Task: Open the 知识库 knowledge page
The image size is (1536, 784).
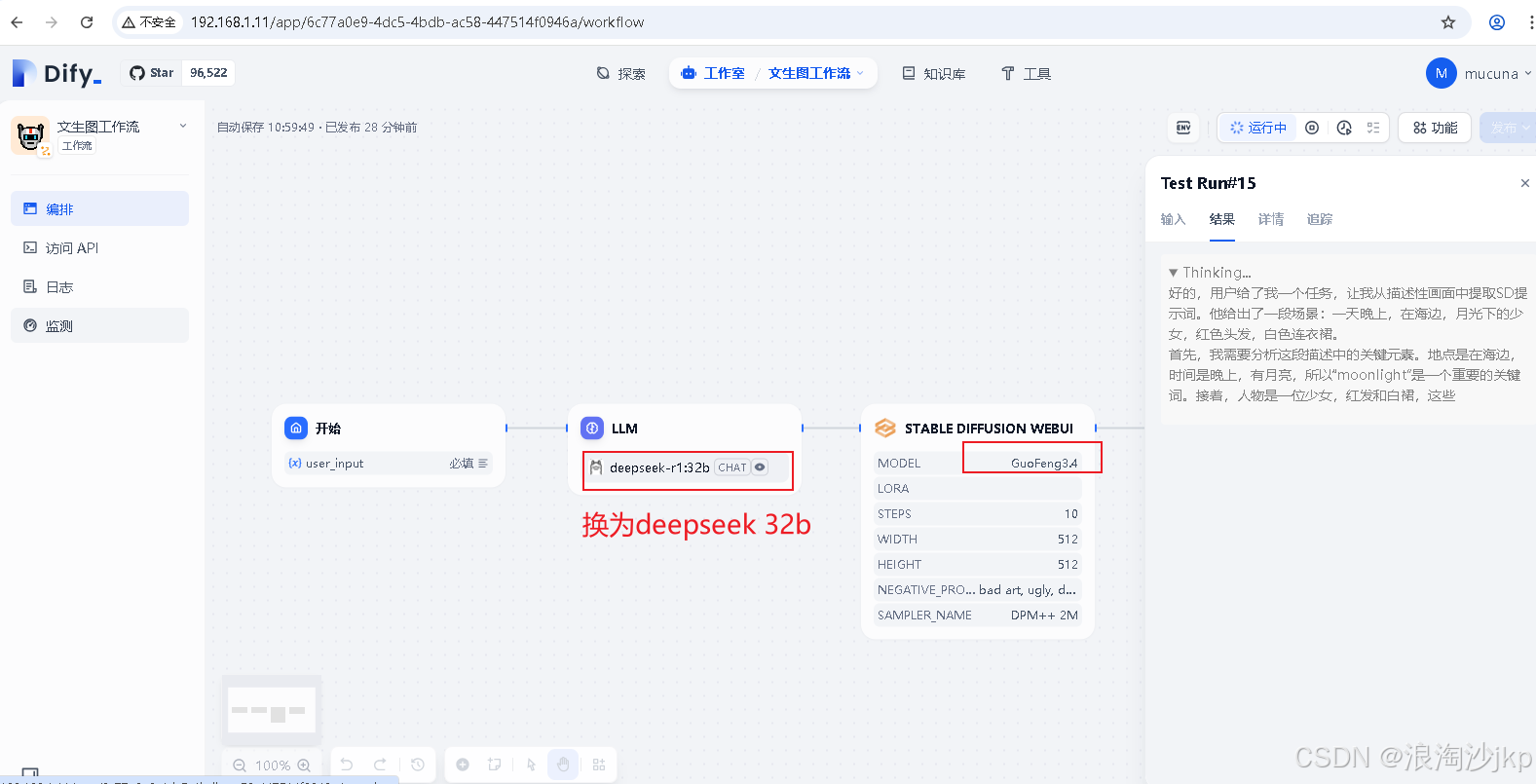Action: (934, 73)
